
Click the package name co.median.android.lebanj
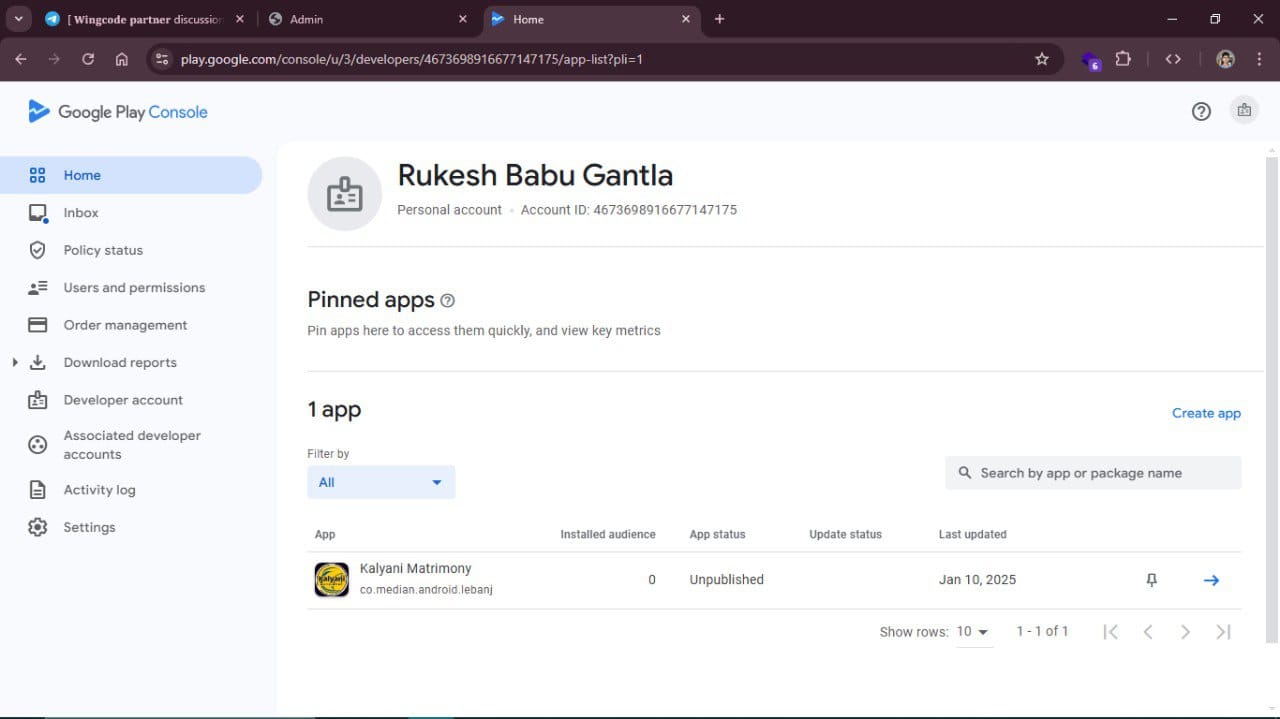[426, 590]
